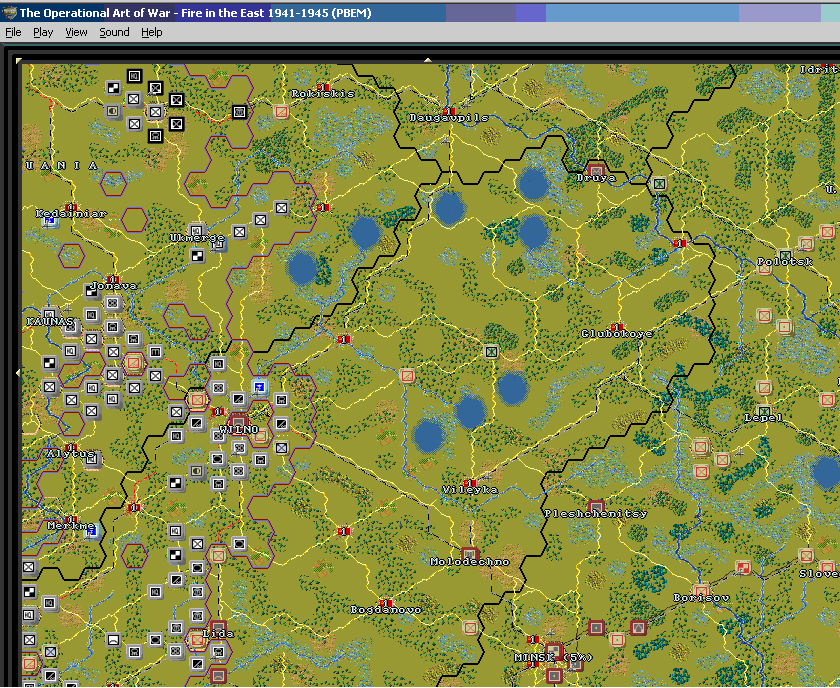This screenshot has height=688, width=840.
Task: Select the blue air unit at Merkme
Action: click(92, 532)
